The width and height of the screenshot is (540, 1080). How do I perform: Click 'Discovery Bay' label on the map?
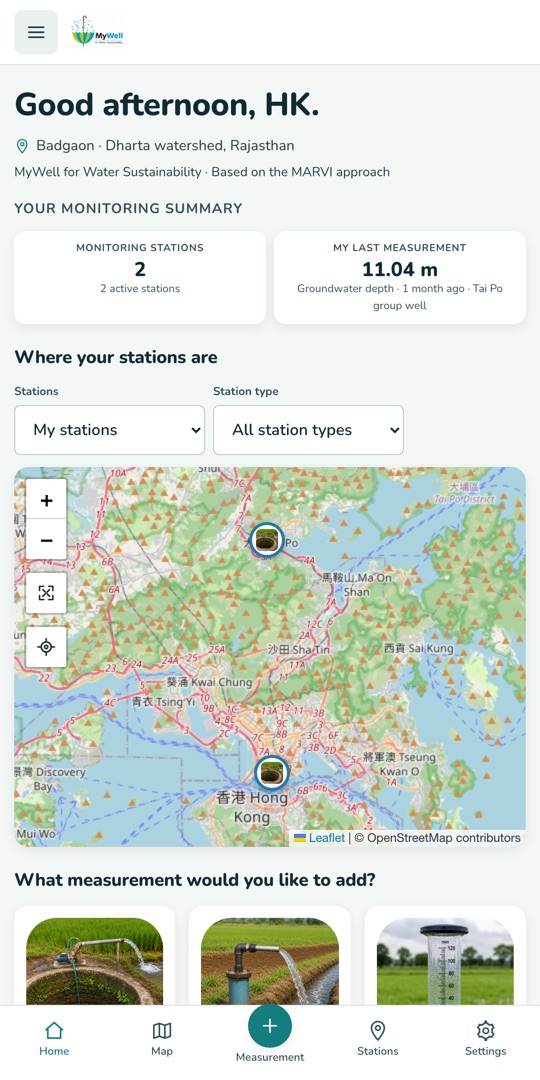point(48,778)
